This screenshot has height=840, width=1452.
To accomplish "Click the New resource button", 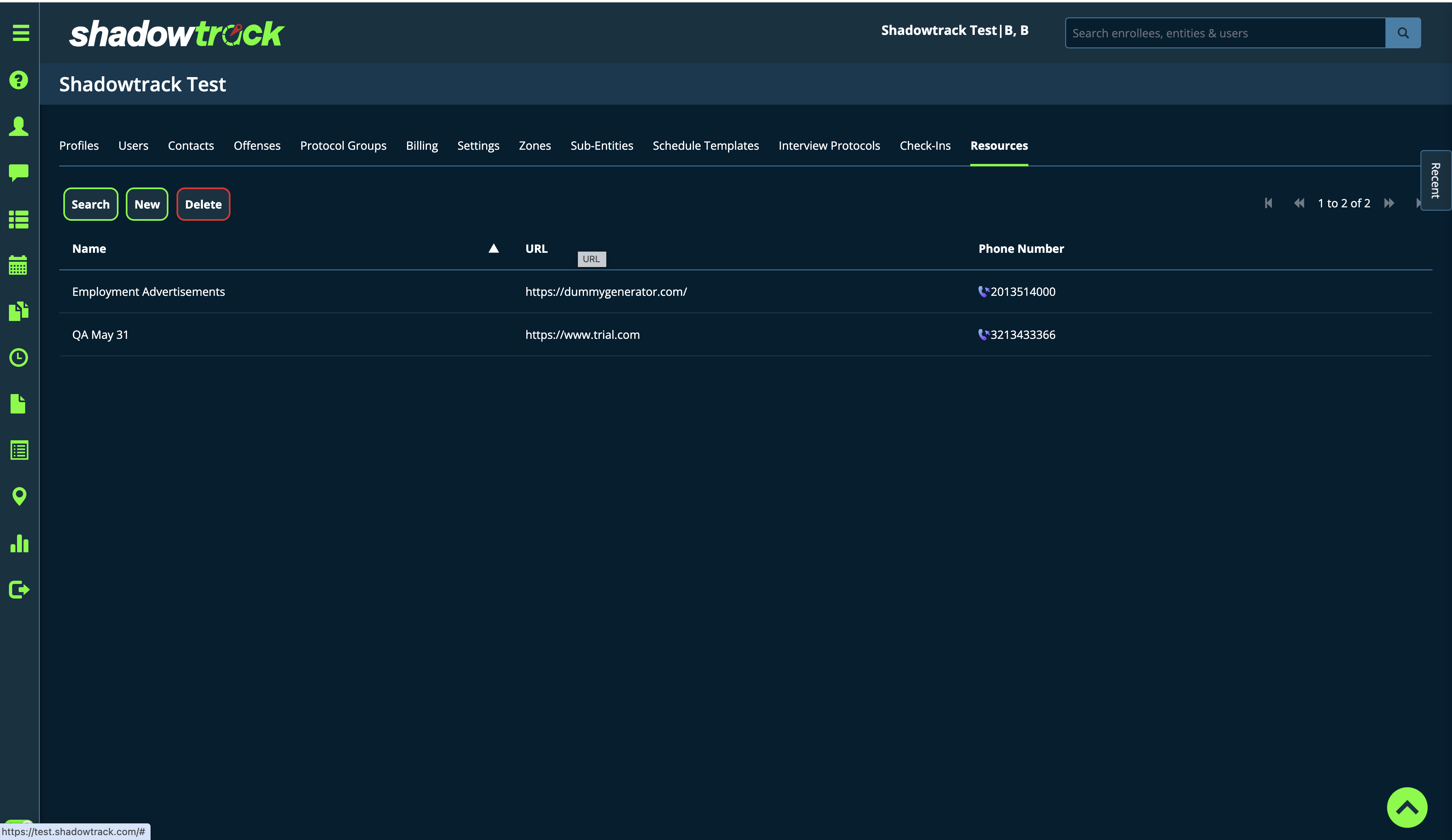I will 147,204.
